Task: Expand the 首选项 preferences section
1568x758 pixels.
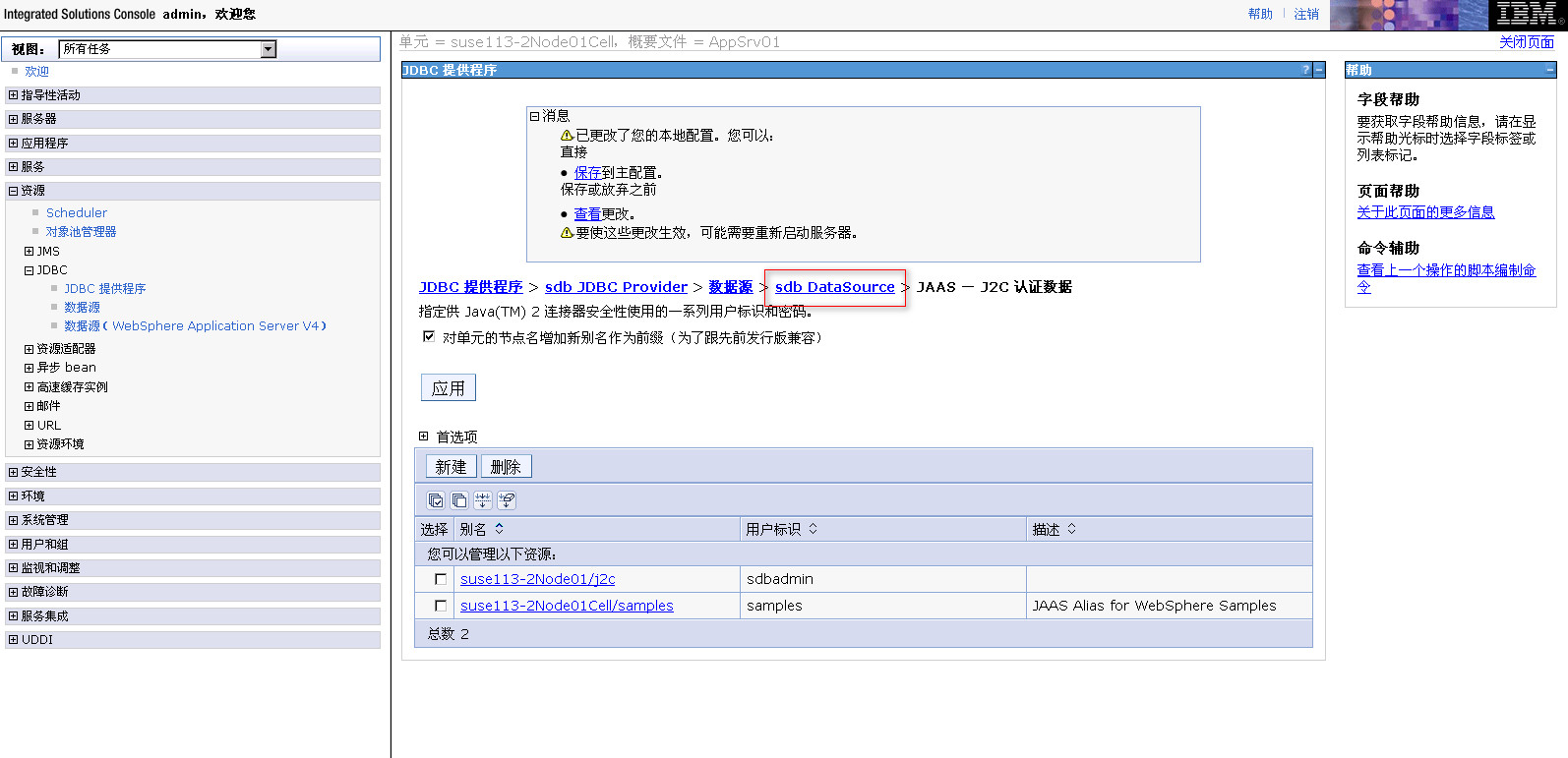Action: [424, 437]
